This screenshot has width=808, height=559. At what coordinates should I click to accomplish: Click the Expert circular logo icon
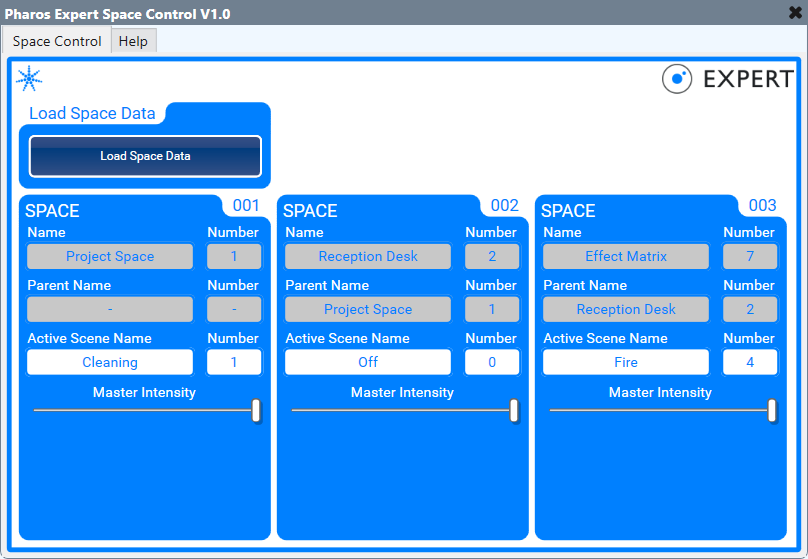click(677, 79)
